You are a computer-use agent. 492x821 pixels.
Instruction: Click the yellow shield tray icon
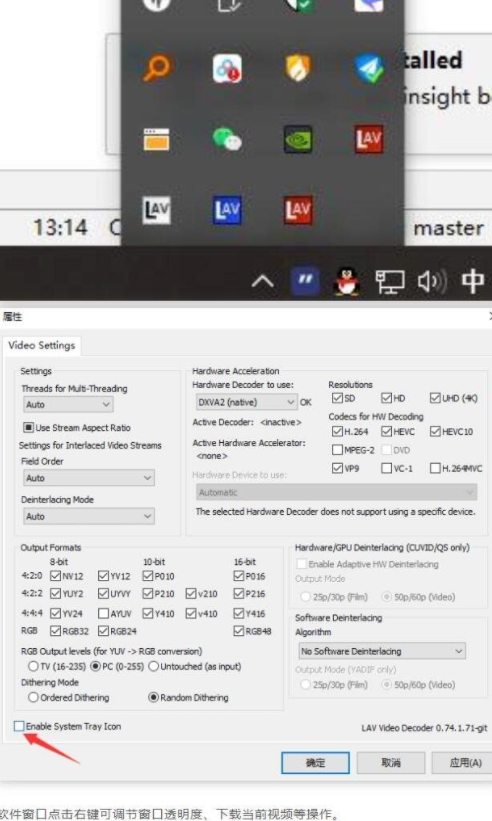(297, 68)
